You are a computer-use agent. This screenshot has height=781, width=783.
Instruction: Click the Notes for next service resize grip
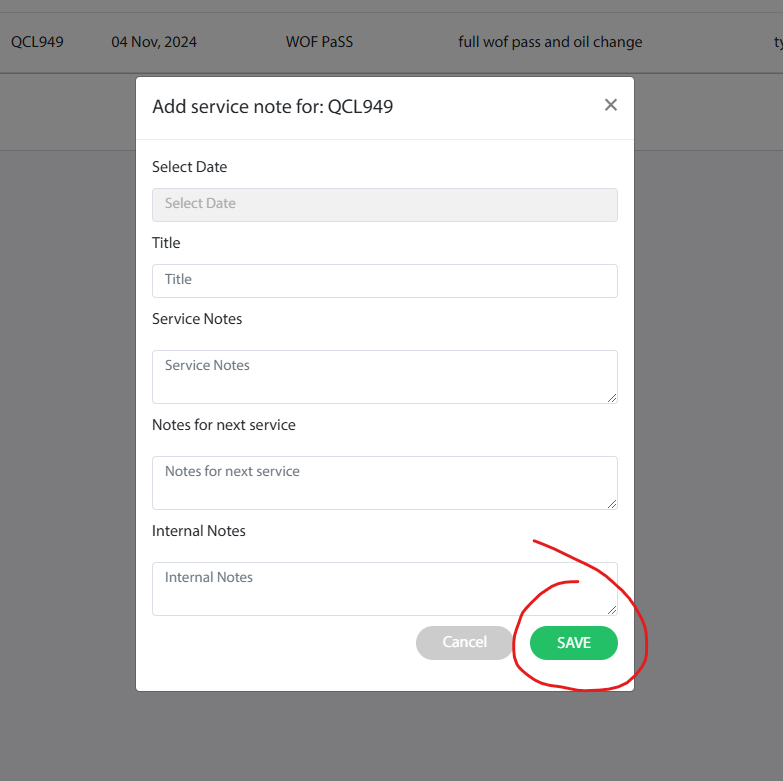coord(611,503)
